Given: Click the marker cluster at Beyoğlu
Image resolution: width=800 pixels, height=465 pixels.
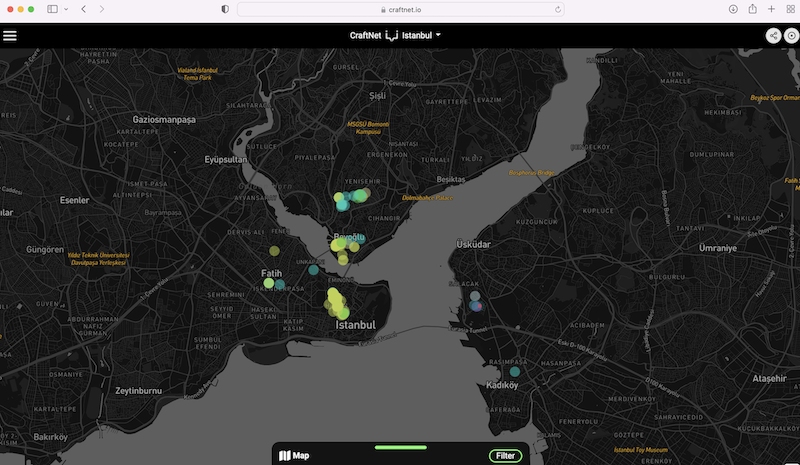Looking at the screenshot, I should (x=346, y=247).
